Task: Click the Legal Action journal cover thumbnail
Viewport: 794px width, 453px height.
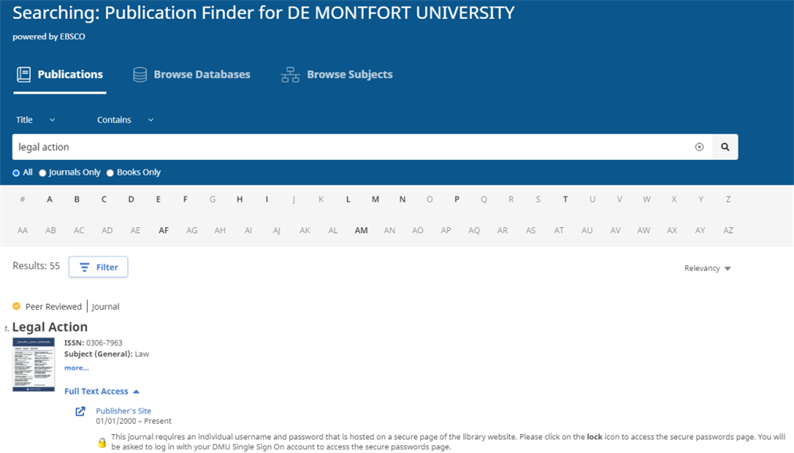Action: 33,364
